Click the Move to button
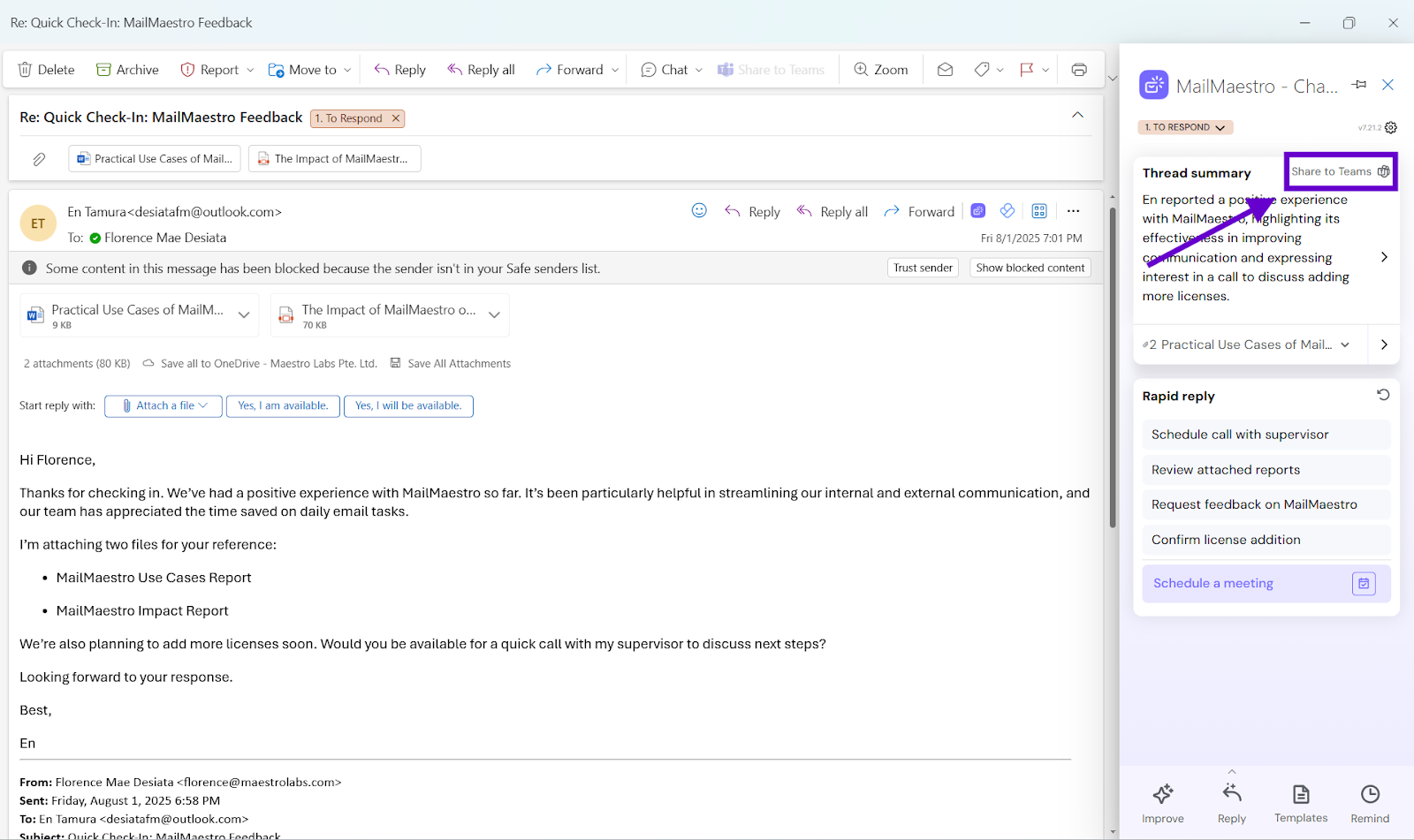The image size is (1414, 840). point(302,70)
